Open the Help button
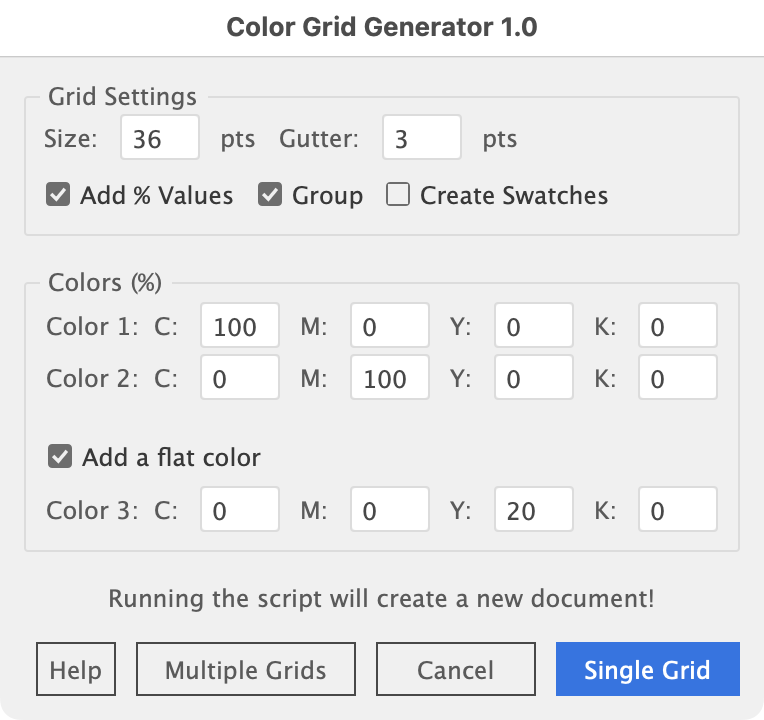The width and height of the screenshot is (764, 720). pyautogui.click(x=76, y=669)
